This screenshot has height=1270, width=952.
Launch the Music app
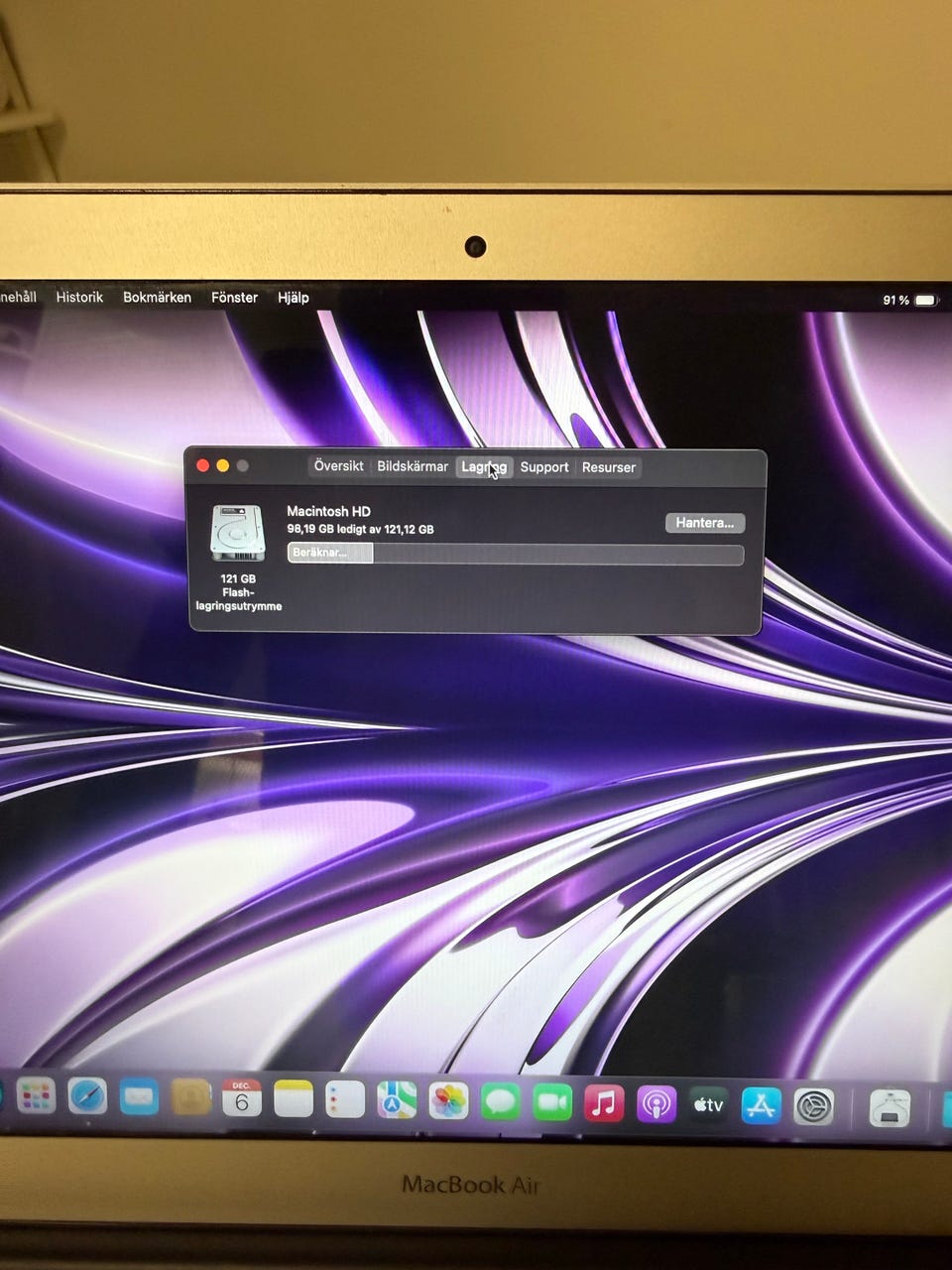click(x=604, y=1103)
